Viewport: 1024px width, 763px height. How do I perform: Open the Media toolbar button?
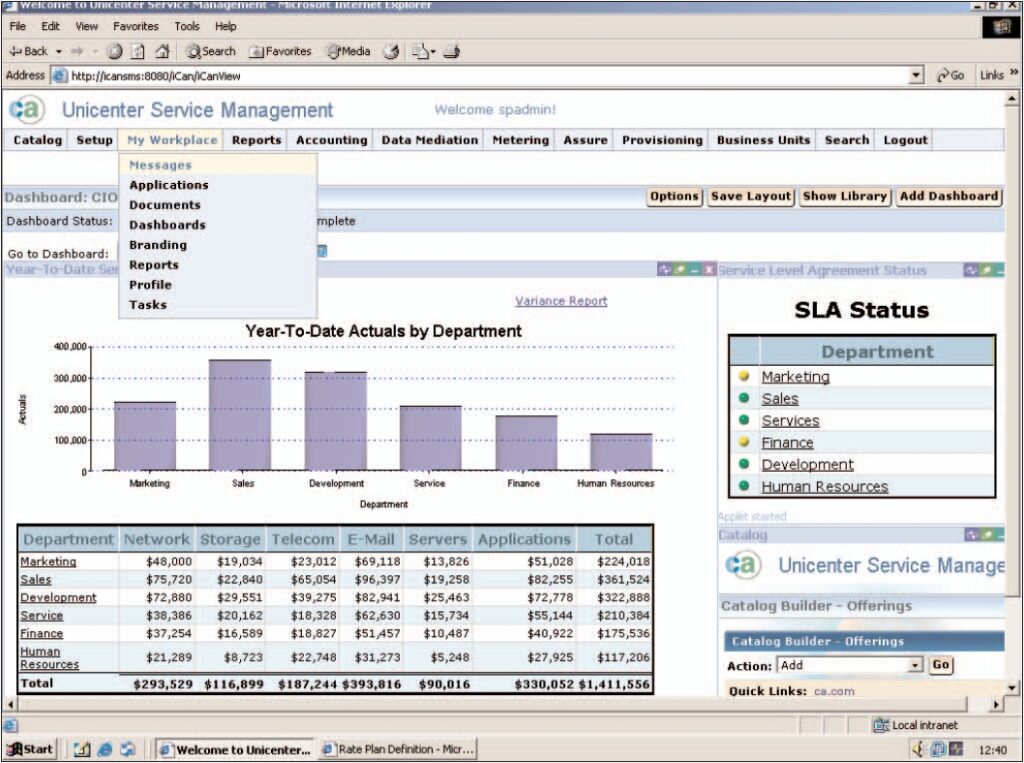coord(349,51)
